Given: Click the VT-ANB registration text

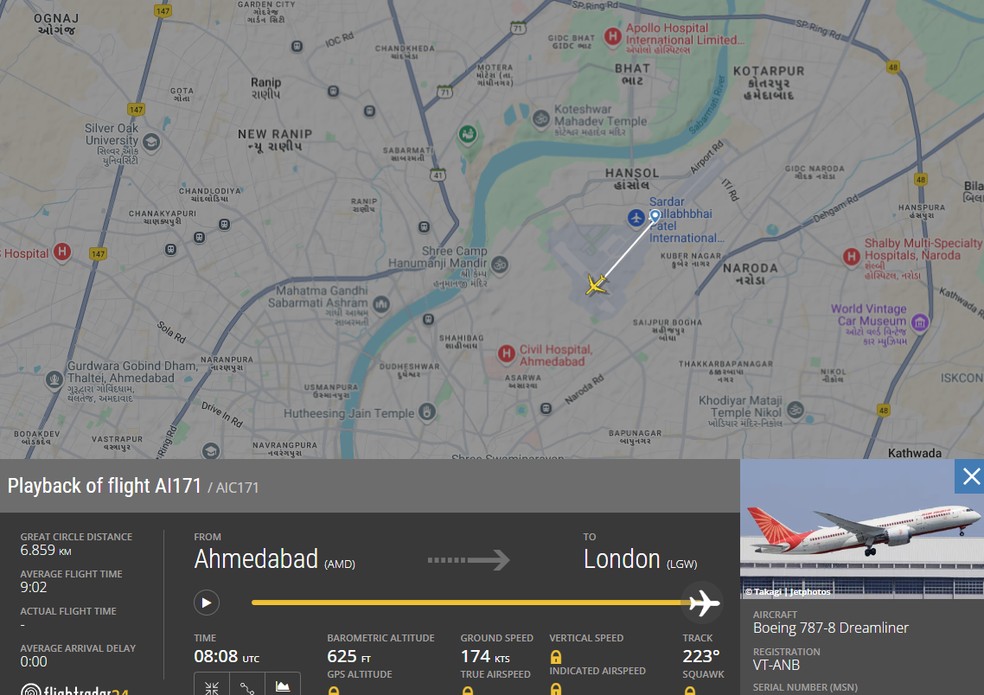Looking at the screenshot, I should tap(776, 665).
